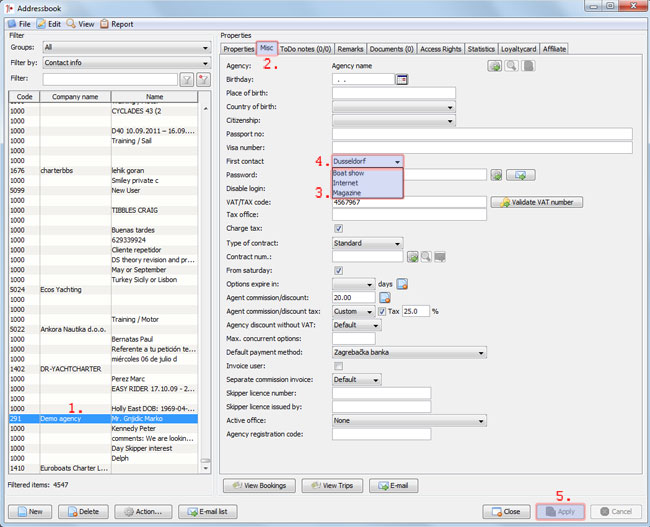Screen dimensions: 650x527
Task: Switch to the Documents (0) tab
Action: [392, 49]
